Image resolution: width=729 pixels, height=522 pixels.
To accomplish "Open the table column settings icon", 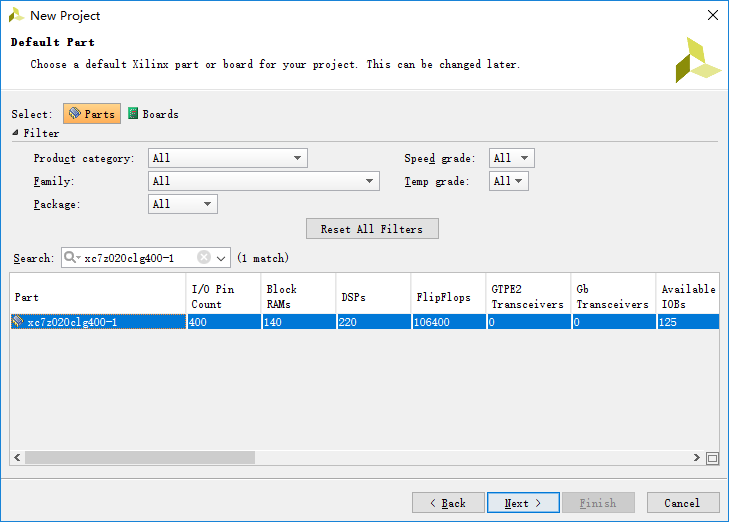I will tap(712, 458).
